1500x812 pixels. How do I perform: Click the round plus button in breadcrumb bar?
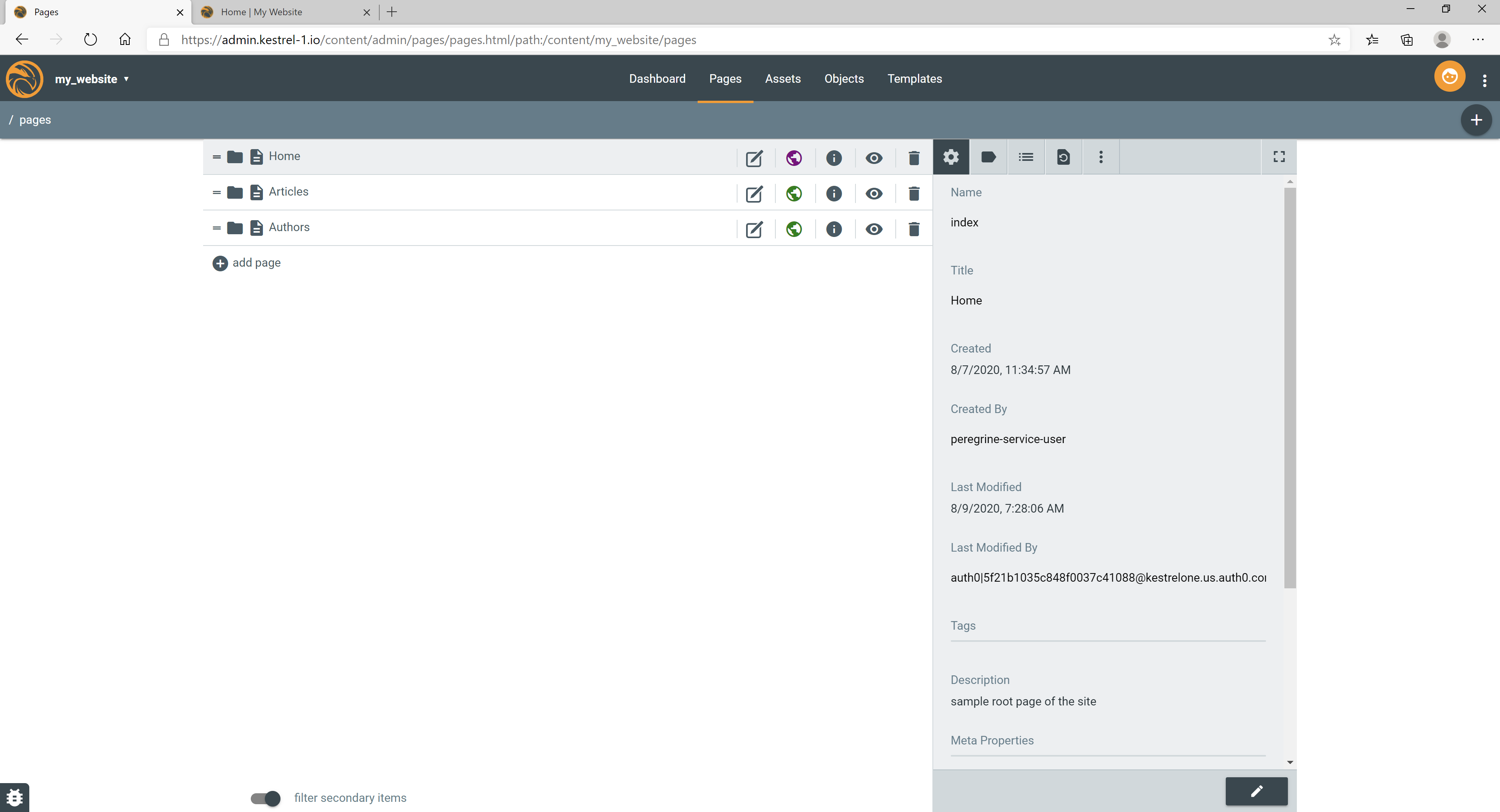(1475, 120)
